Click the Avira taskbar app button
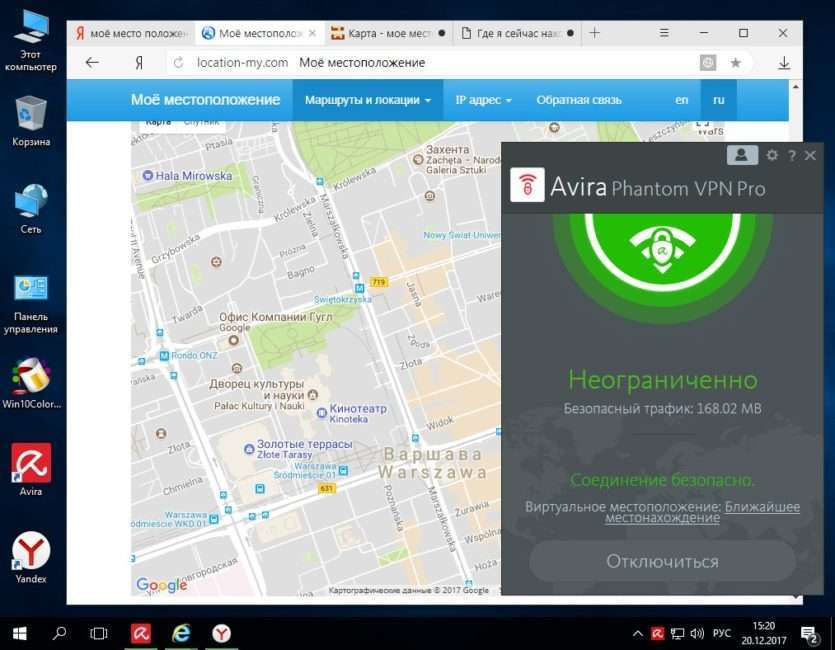Image resolution: width=835 pixels, height=650 pixels. [x=141, y=633]
